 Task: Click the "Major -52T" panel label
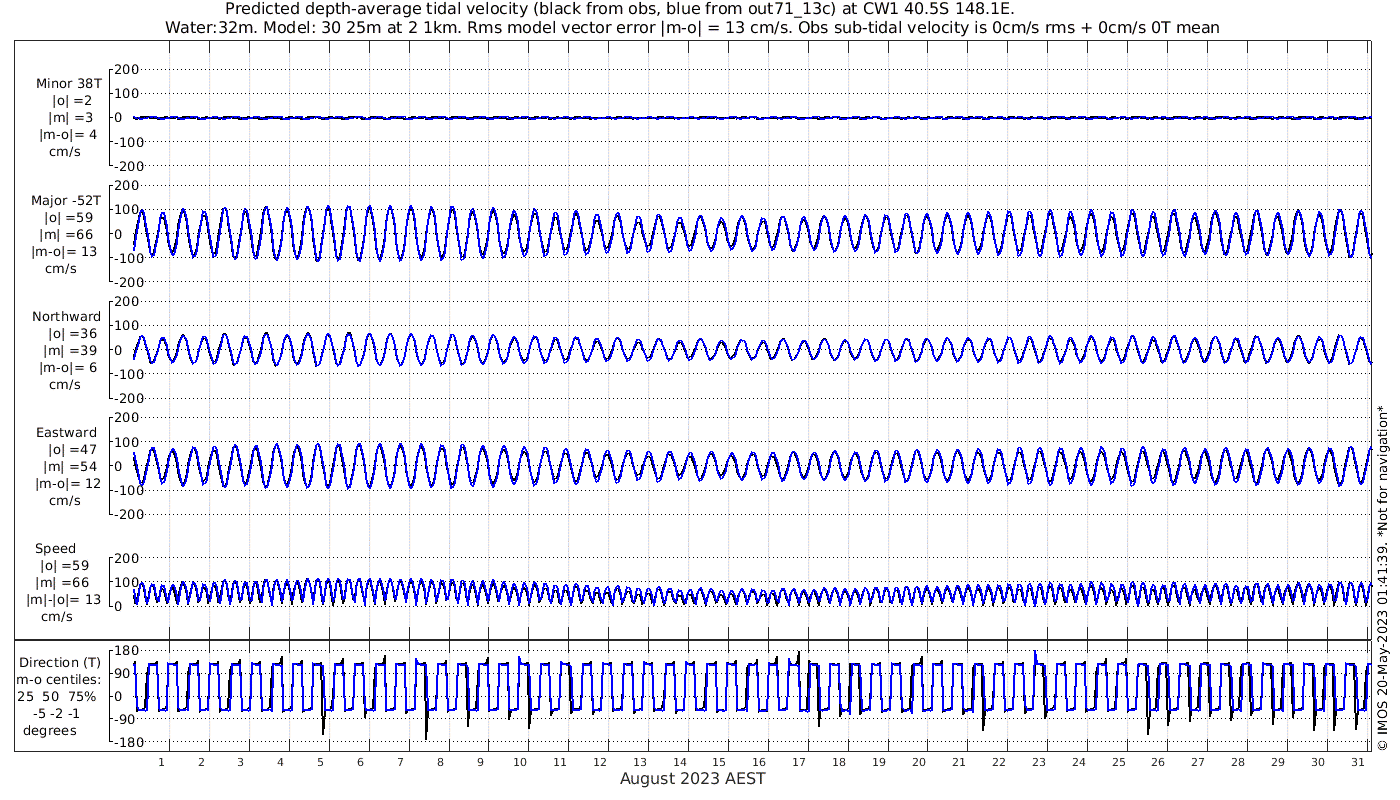(66, 201)
